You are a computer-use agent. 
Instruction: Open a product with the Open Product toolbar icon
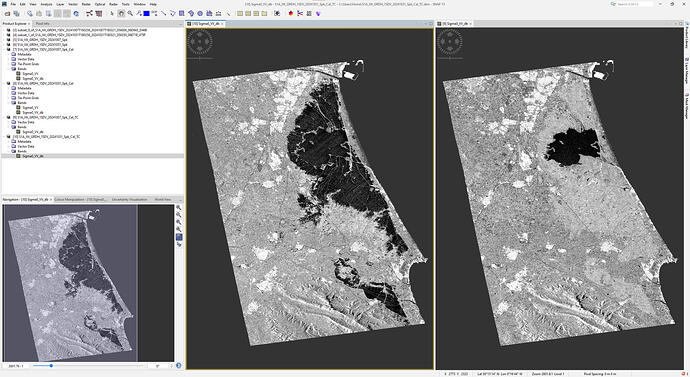(7, 14)
